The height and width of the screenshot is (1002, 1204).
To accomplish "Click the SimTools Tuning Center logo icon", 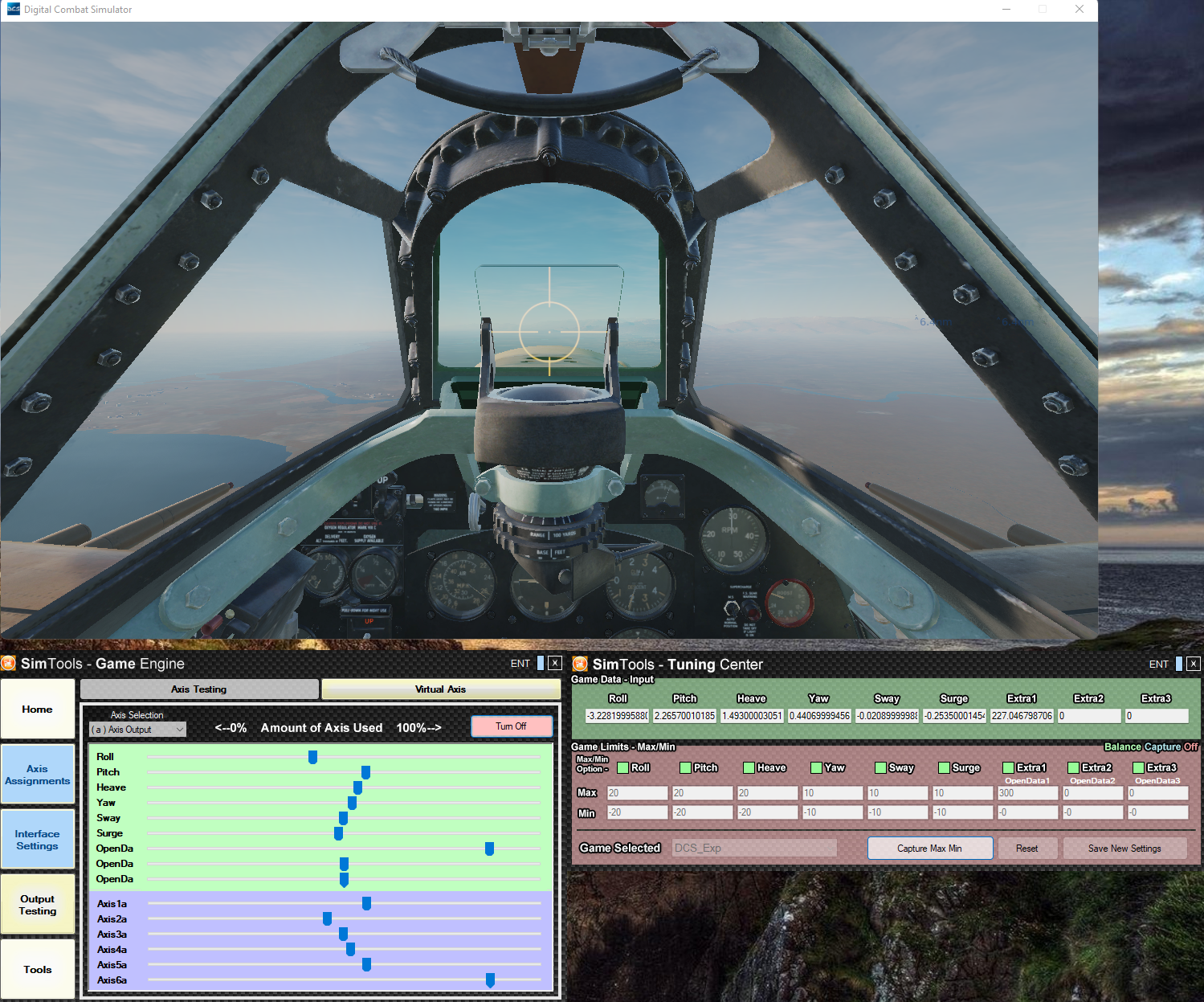I will (580, 665).
